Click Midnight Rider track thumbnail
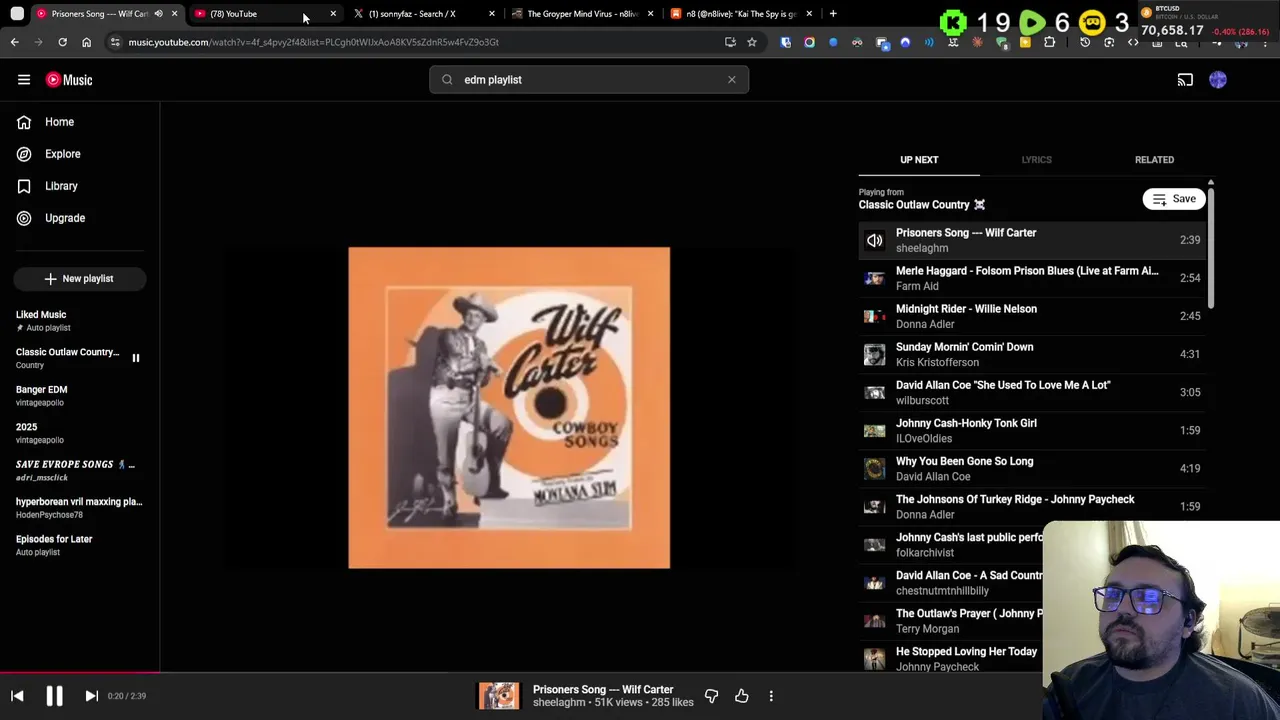The height and width of the screenshot is (720, 1280). (x=875, y=316)
